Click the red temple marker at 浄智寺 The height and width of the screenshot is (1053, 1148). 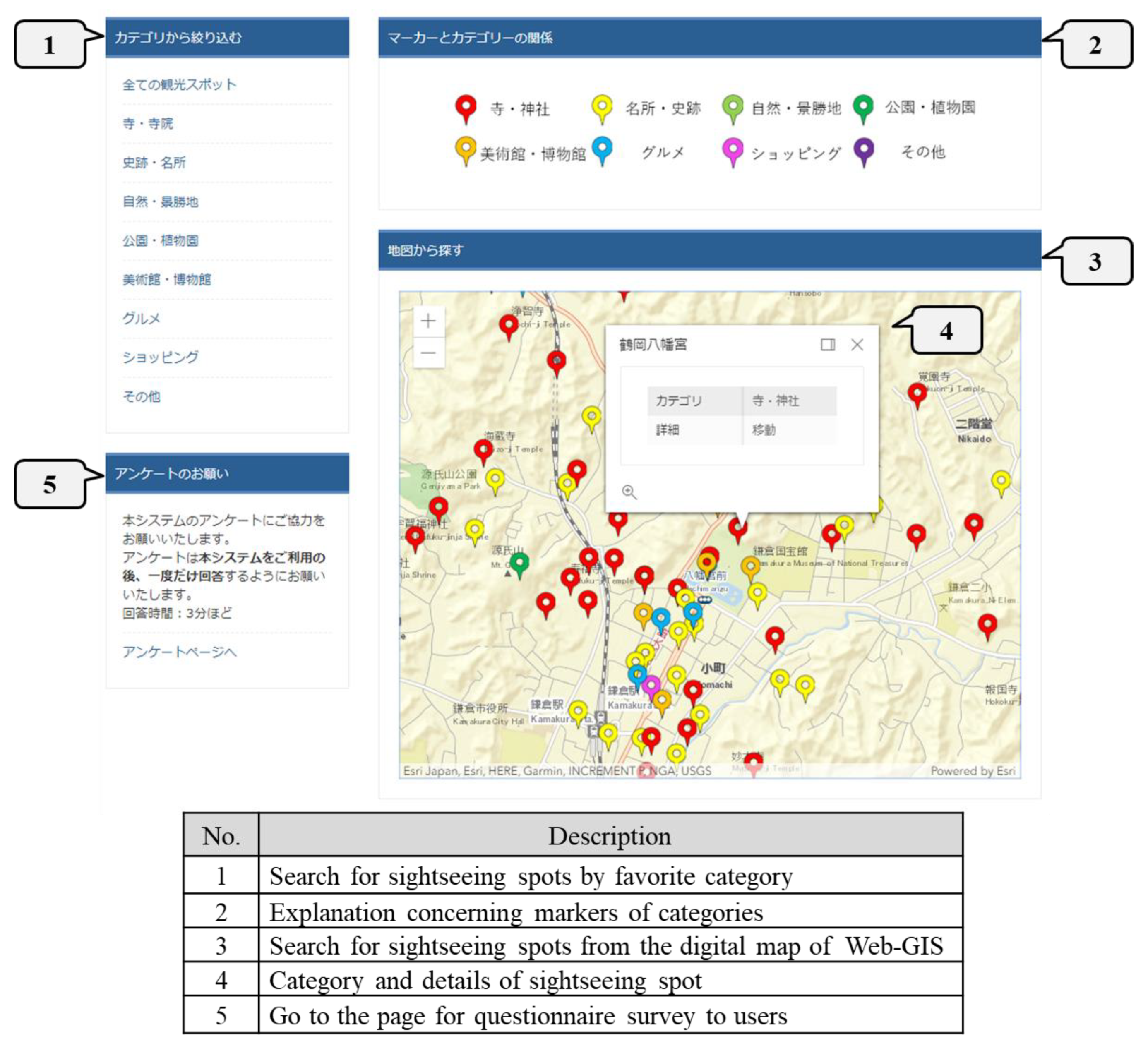coord(508,325)
